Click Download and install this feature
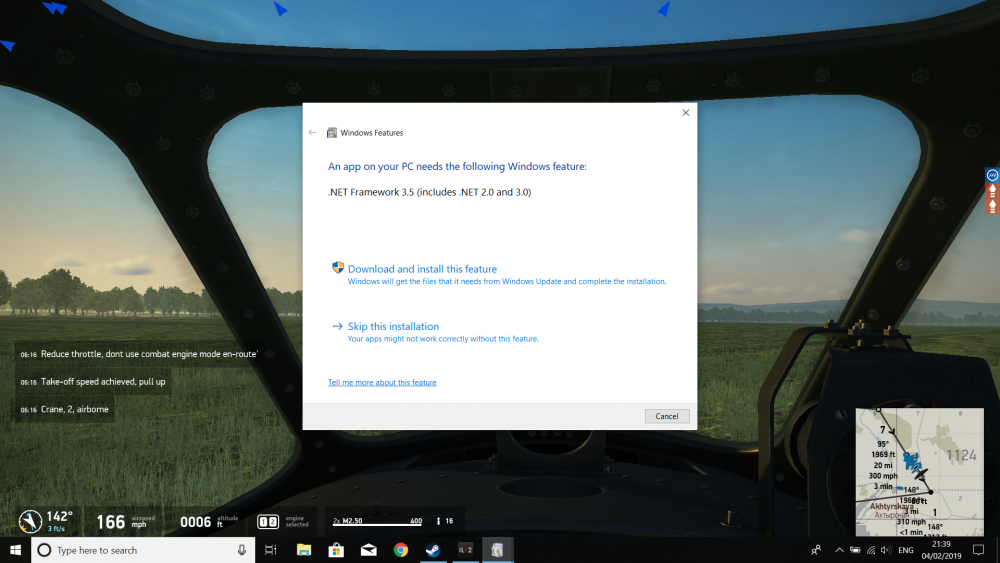1000x563 pixels. click(422, 269)
